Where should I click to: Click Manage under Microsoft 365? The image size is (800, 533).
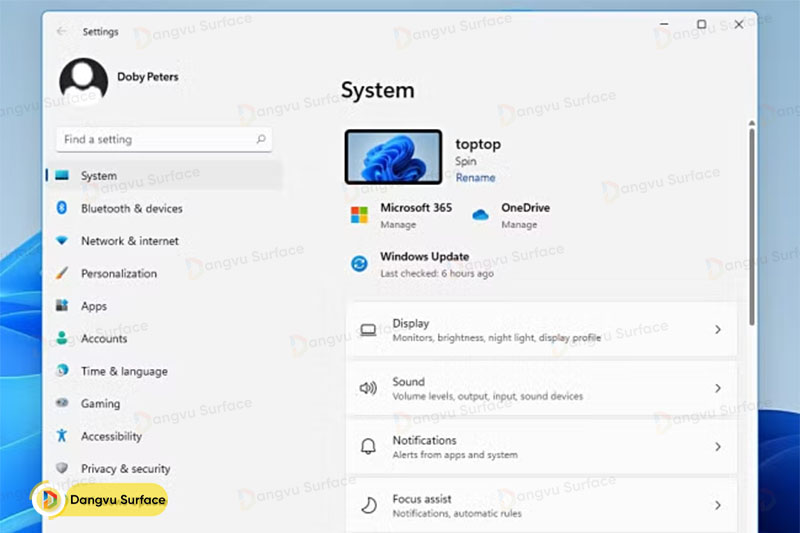pyautogui.click(x=398, y=224)
